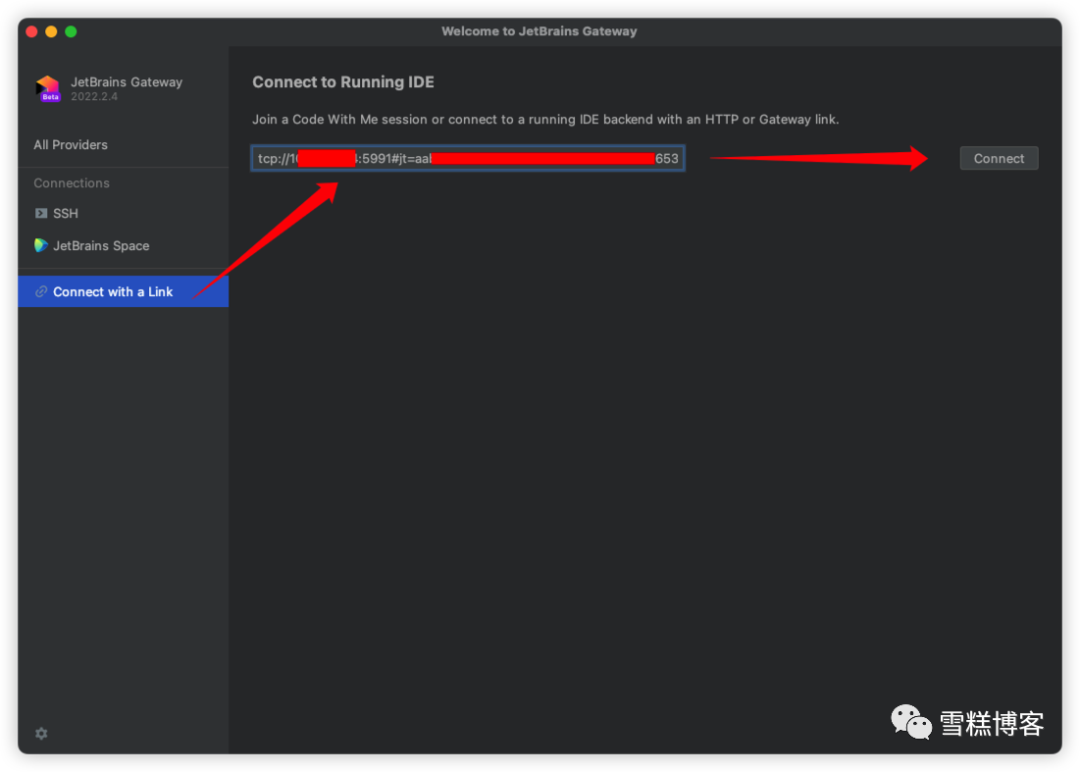1080x772 pixels.
Task: Open the settings gear icon
Action: 41,733
